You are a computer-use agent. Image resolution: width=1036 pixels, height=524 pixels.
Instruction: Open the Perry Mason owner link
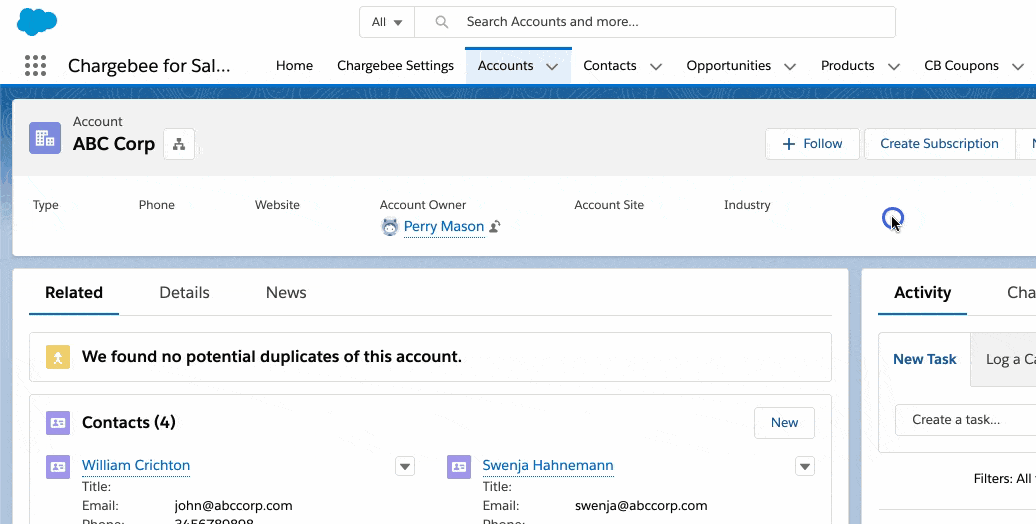443,227
